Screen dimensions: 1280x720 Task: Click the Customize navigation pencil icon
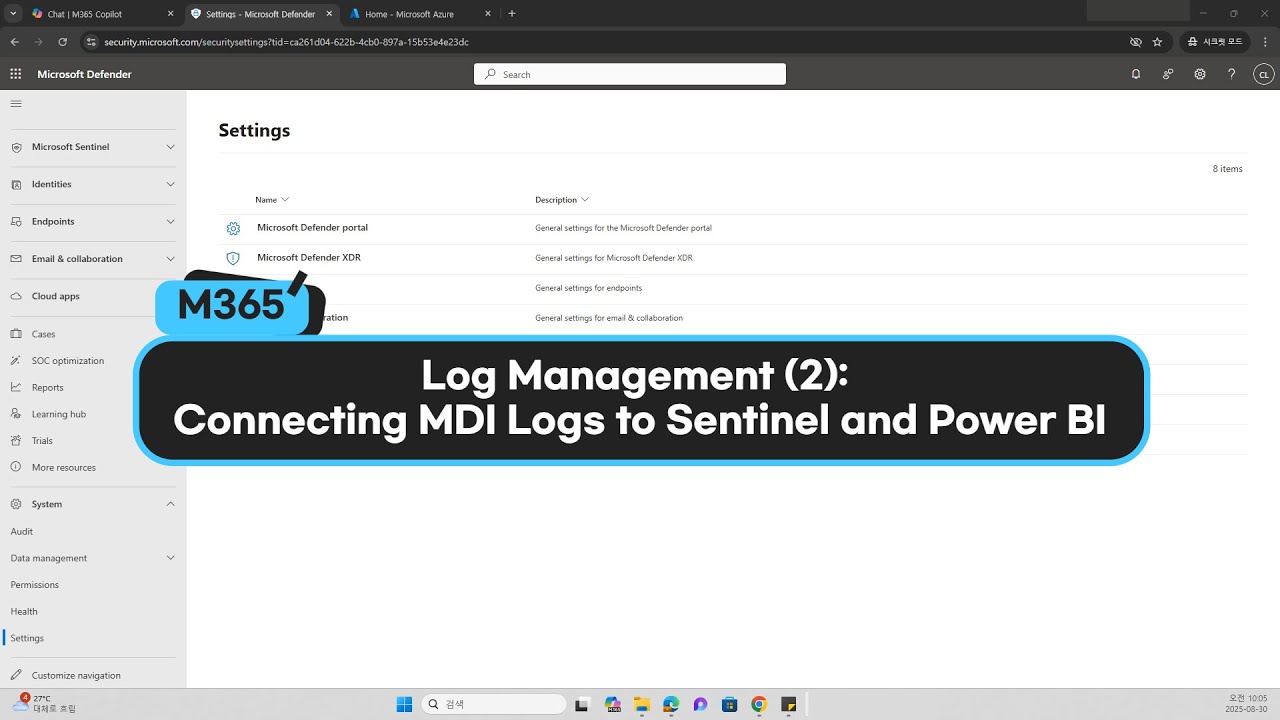(16, 675)
